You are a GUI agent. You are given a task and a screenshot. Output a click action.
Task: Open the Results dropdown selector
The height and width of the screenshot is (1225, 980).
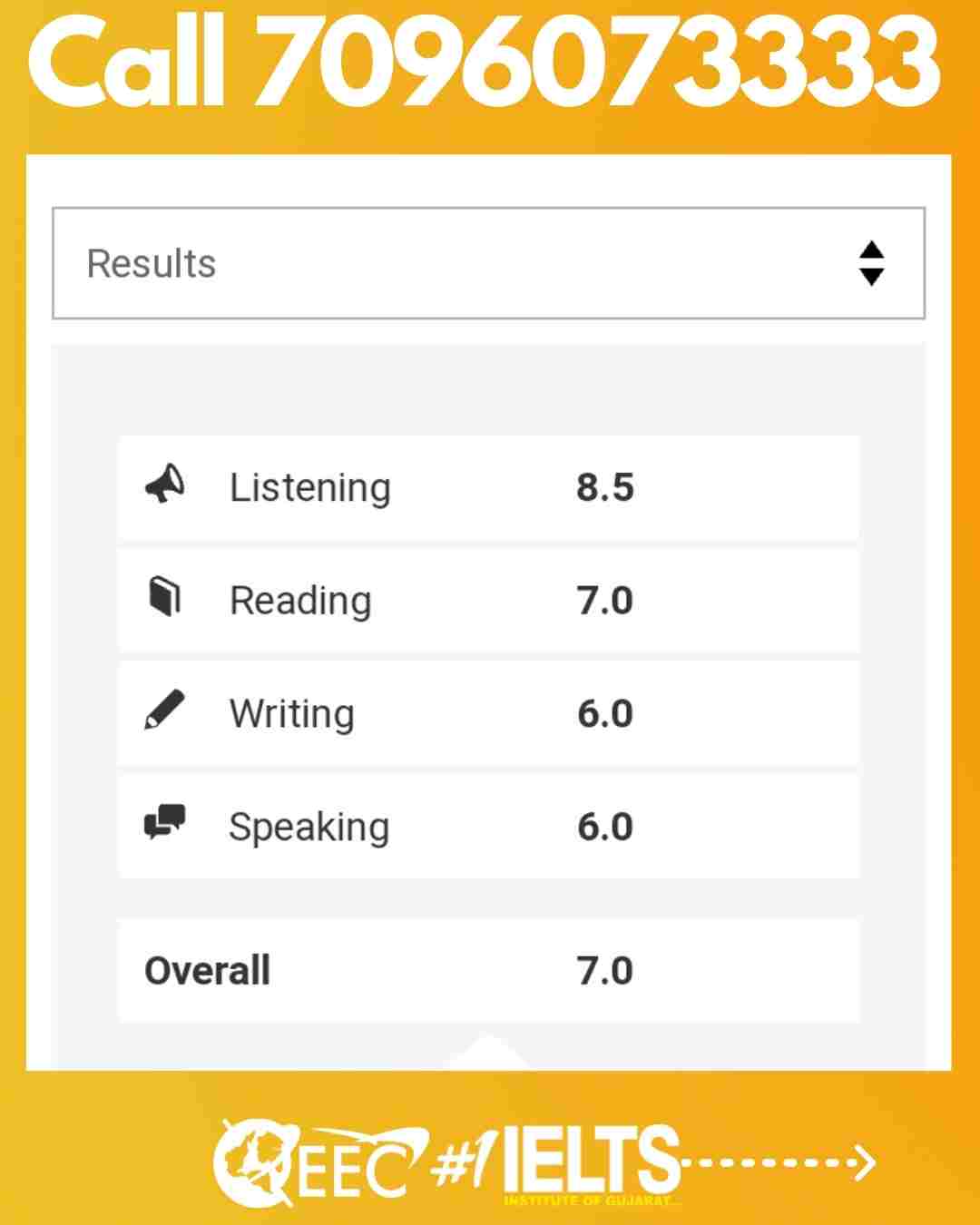(x=488, y=263)
